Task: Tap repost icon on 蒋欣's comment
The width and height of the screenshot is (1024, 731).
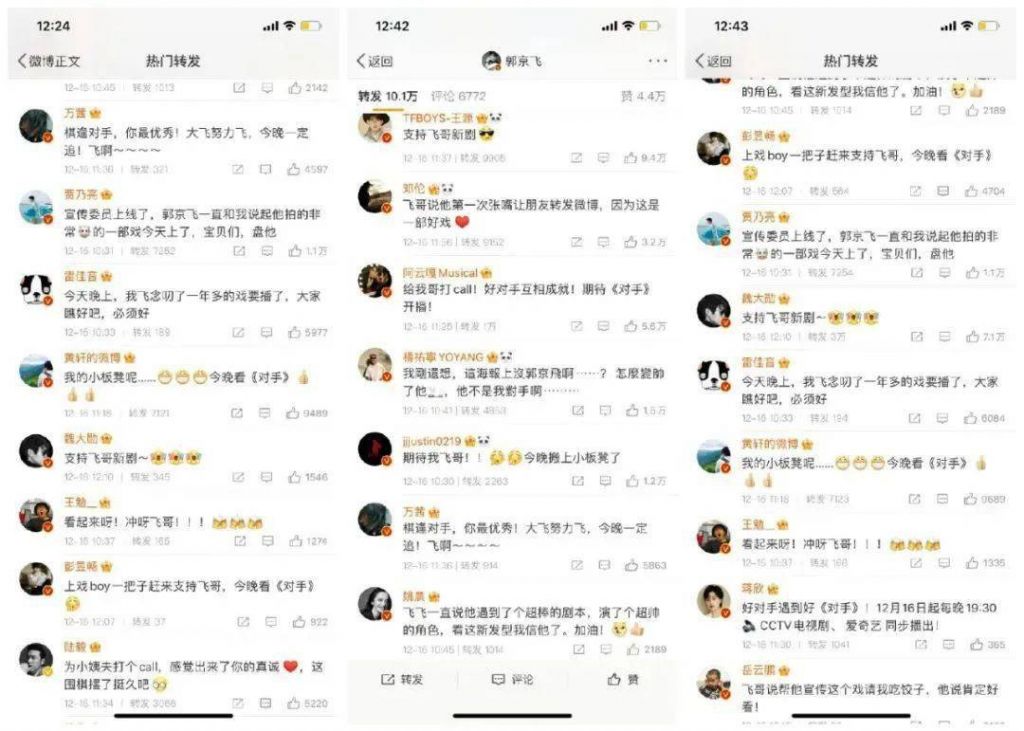Action: pyautogui.click(x=921, y=645)
